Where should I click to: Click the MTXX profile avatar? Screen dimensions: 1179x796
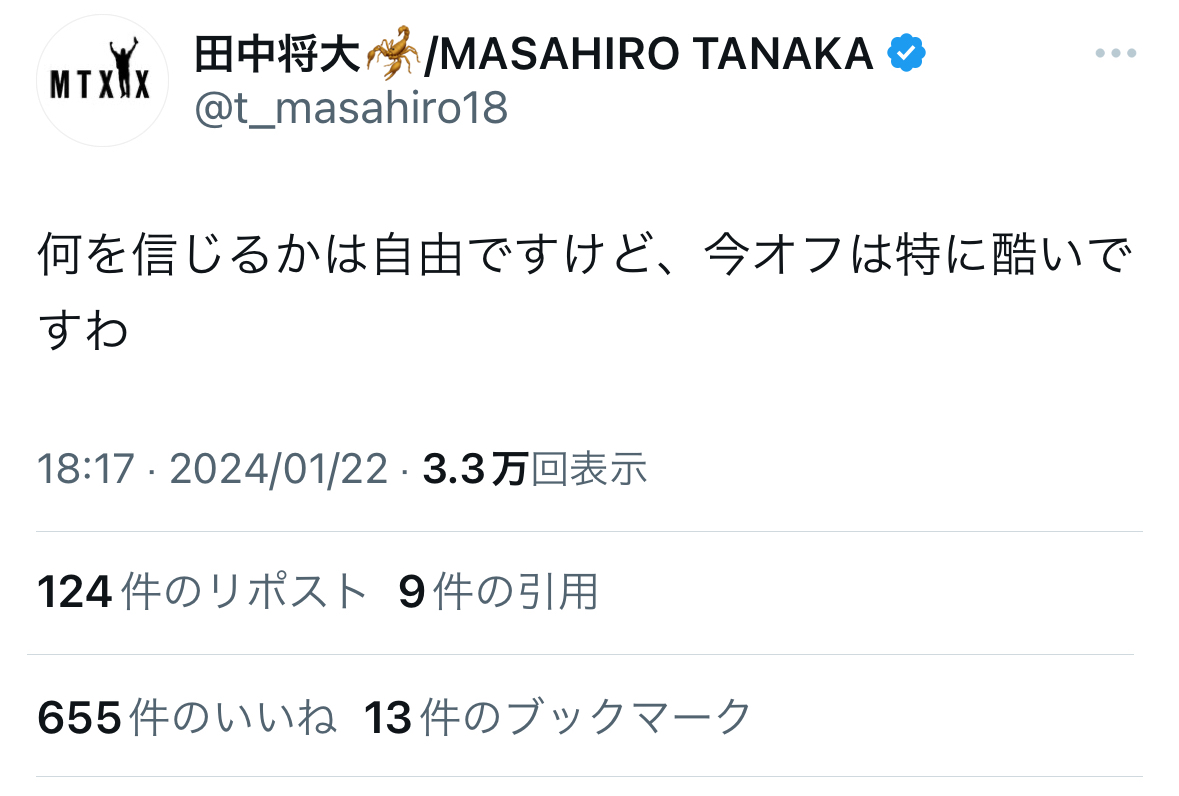102,80
